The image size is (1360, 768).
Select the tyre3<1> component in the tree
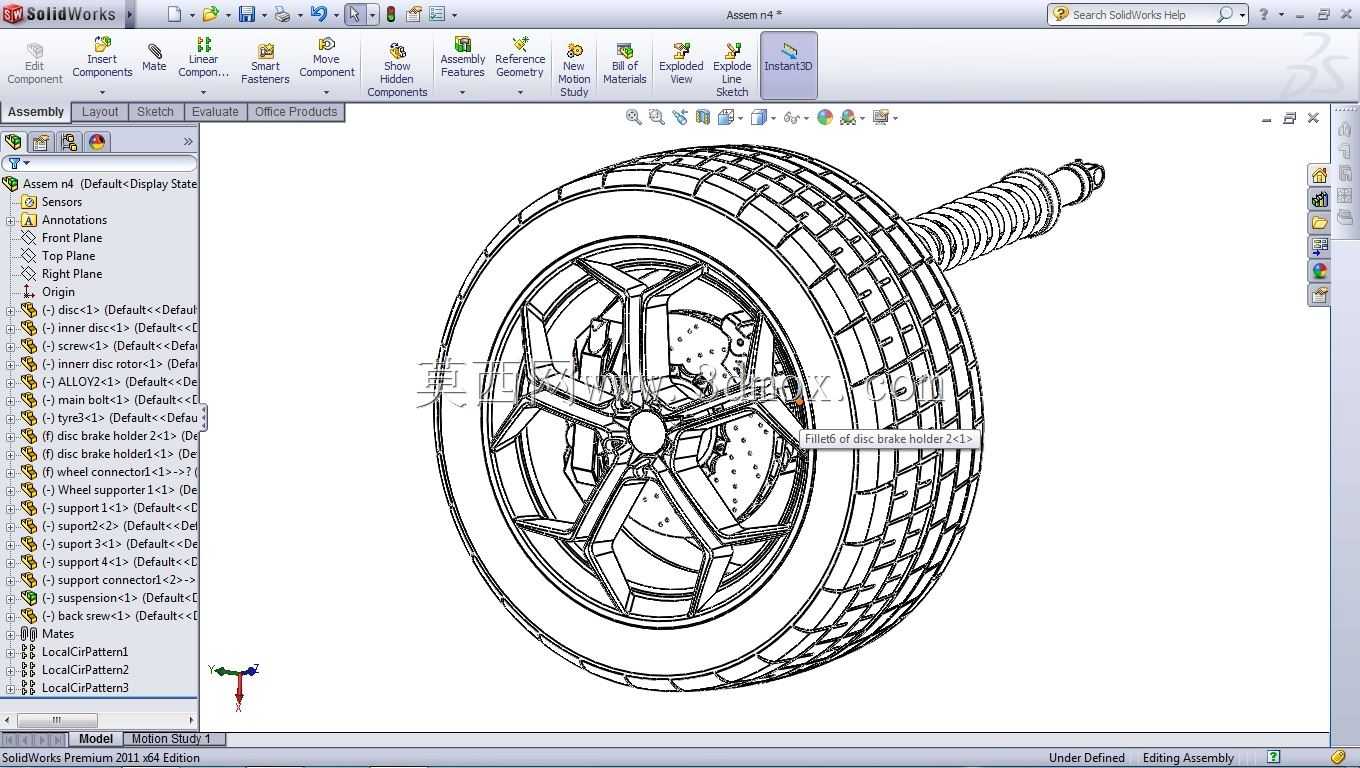[x=120, y=418]
